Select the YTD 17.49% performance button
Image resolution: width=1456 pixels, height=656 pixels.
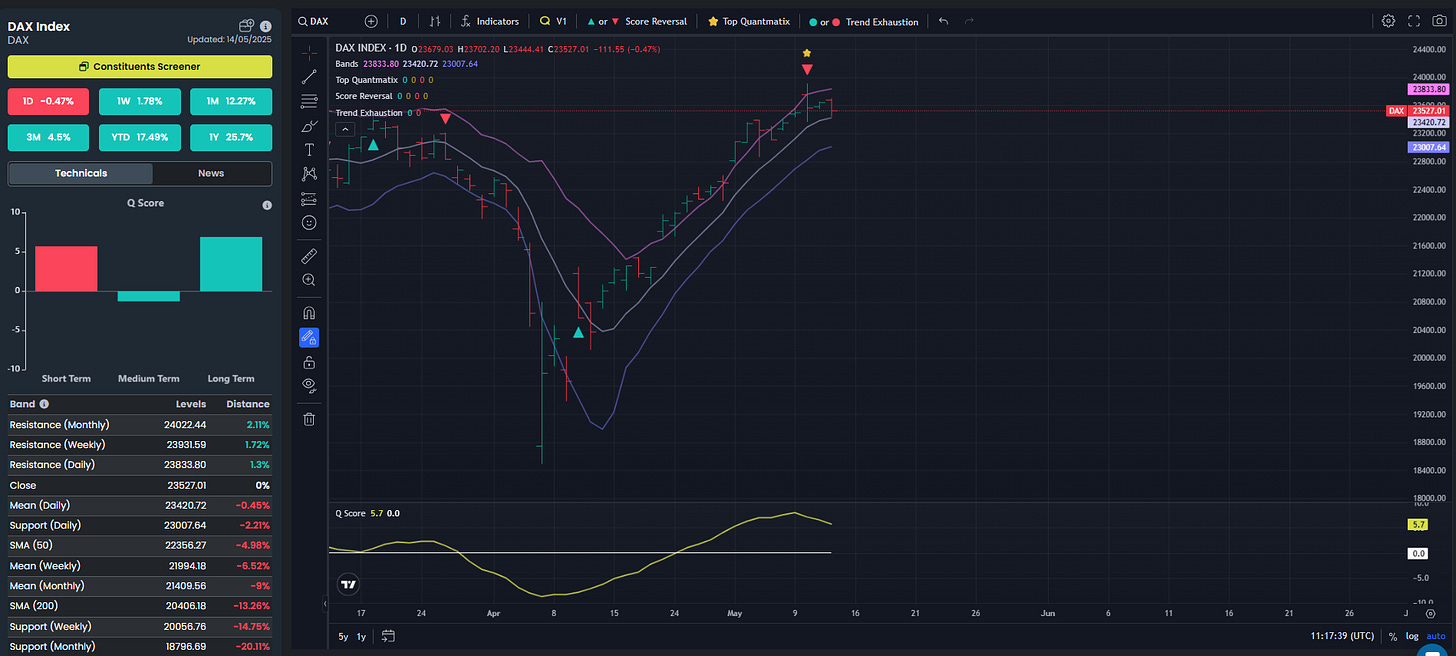tap(140, 137)
